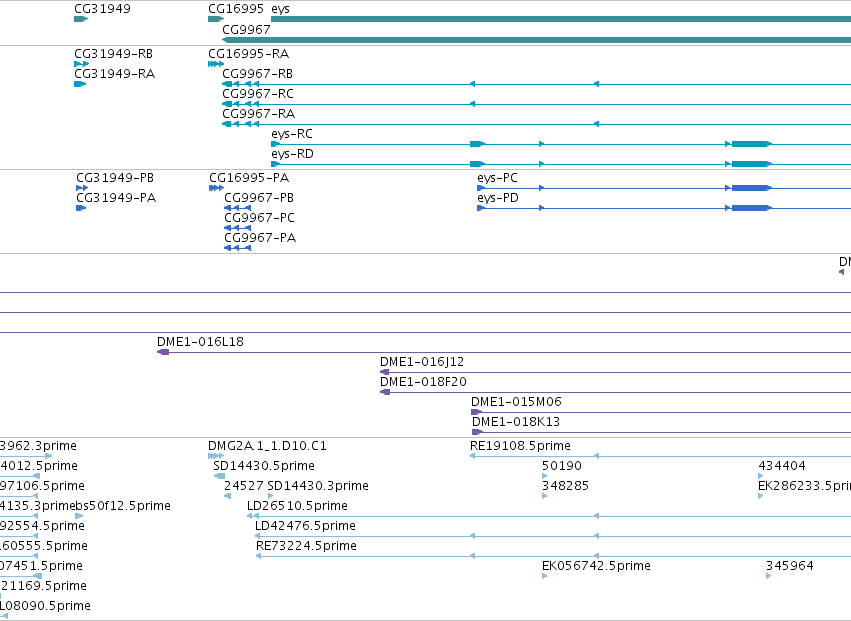This screenshot has height=621, width=851.
Task: Click the long CG9967 gene bar
Action: pyautogui.click(x=536, y=40)
